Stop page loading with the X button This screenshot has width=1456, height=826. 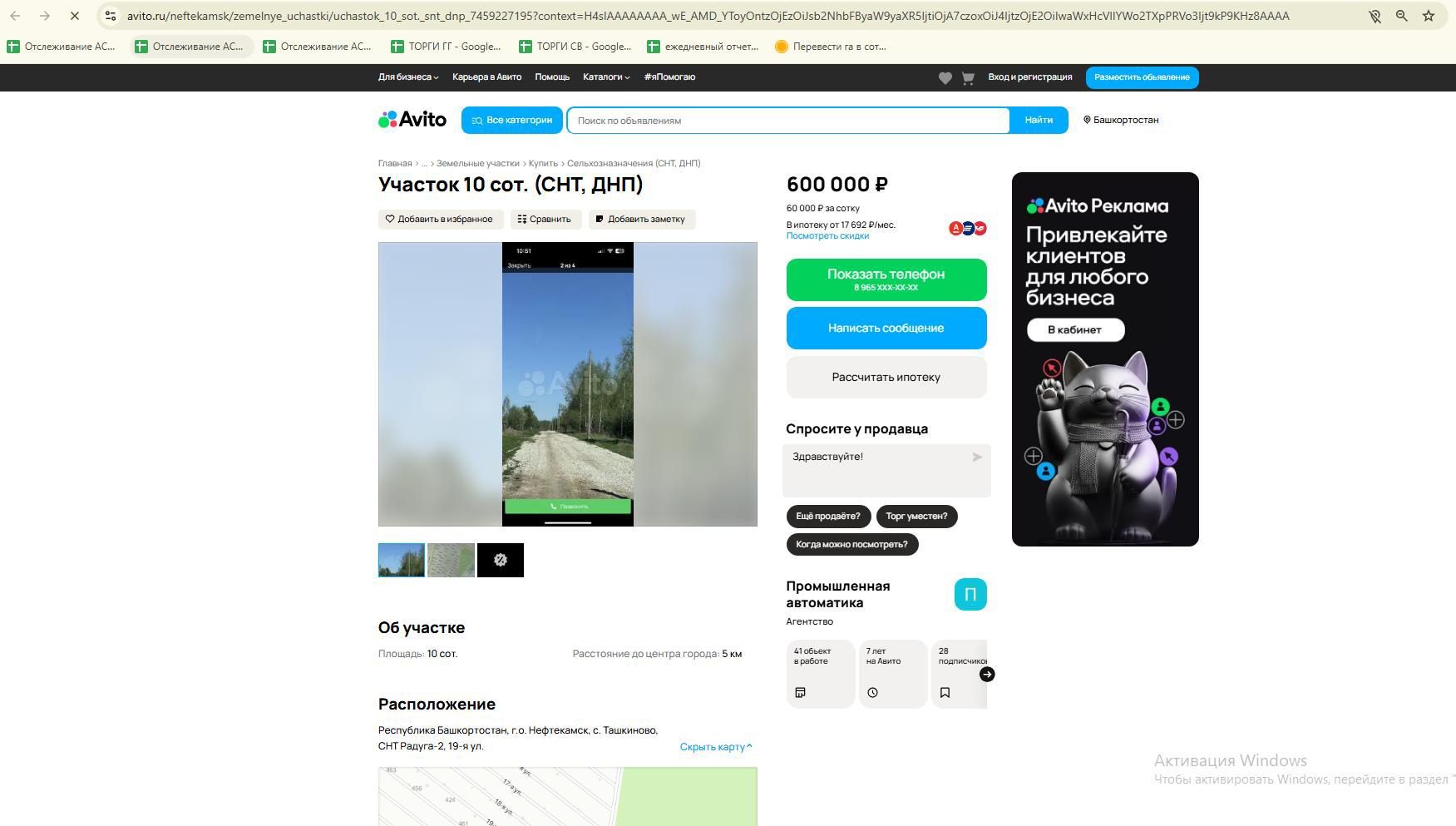(74, 16)
